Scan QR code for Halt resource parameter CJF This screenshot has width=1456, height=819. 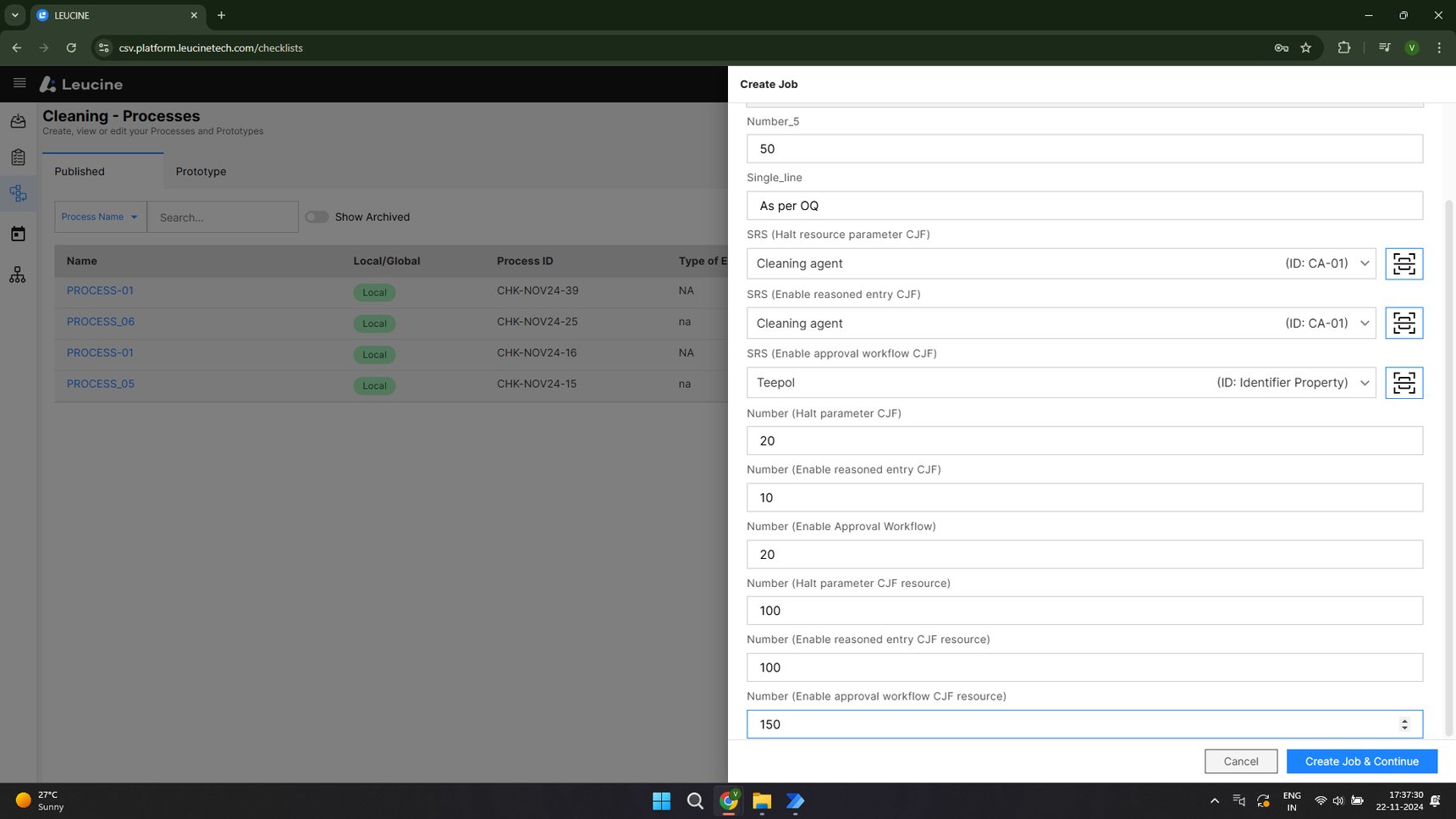pos(1404,263)
